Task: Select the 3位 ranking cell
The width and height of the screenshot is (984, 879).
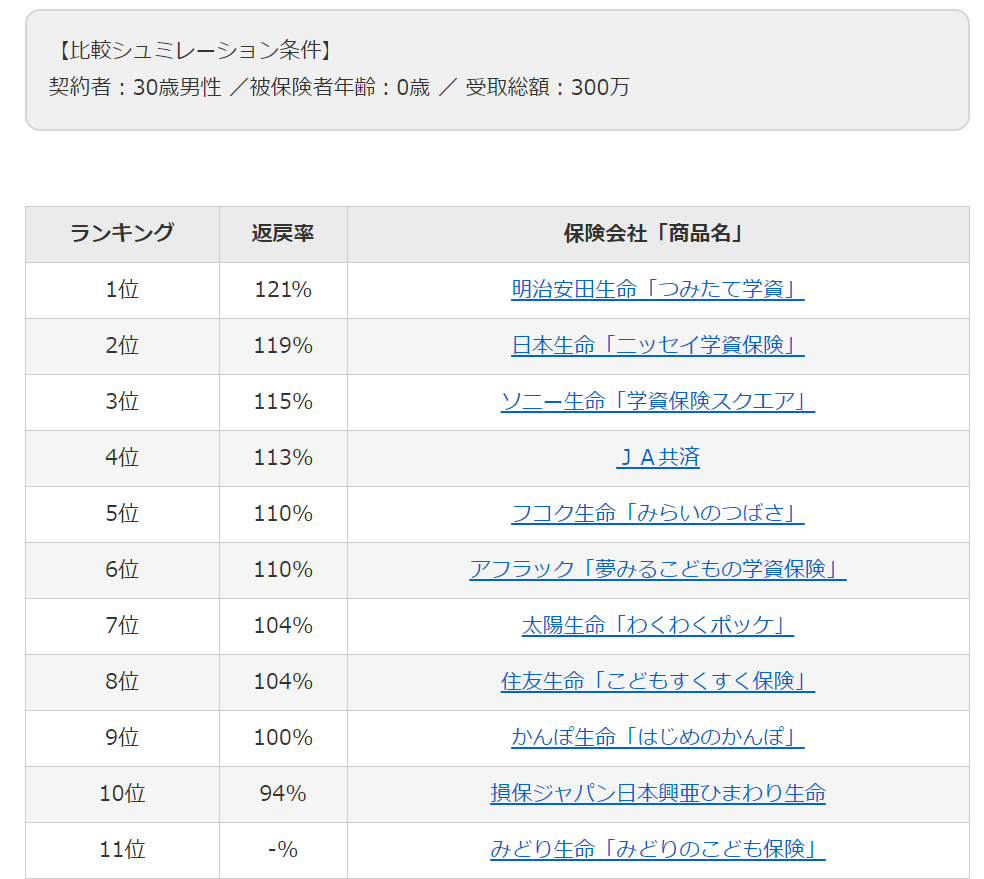Action: (x=122, y=402)
